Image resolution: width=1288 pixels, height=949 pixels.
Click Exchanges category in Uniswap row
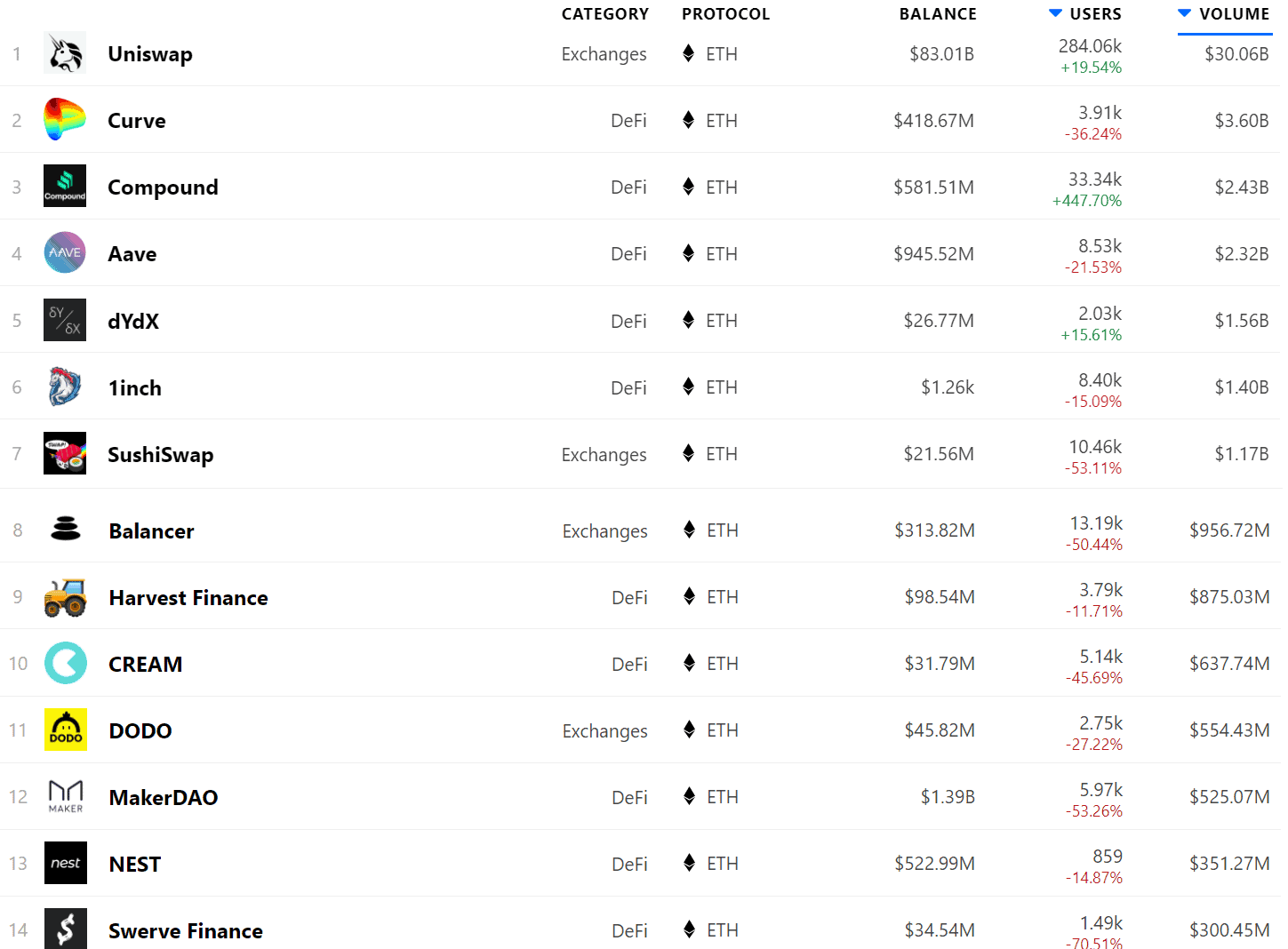(x=604, y=54)
